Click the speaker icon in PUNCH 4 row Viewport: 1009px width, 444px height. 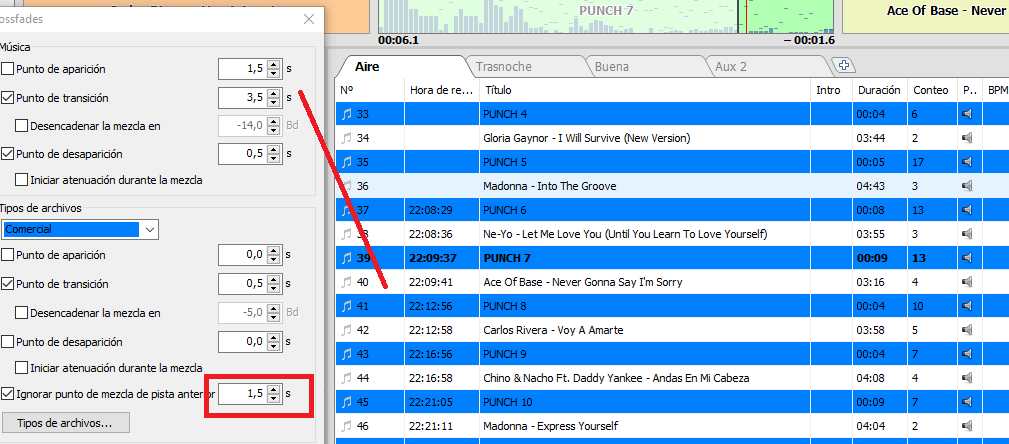click(966, 115)
